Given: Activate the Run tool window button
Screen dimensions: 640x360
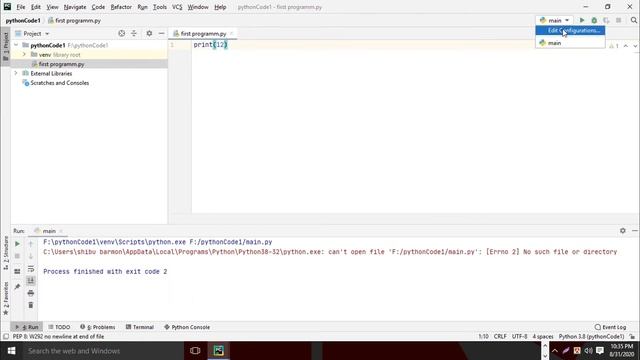Looking at the screenshot, I should [x=27, y=327].
